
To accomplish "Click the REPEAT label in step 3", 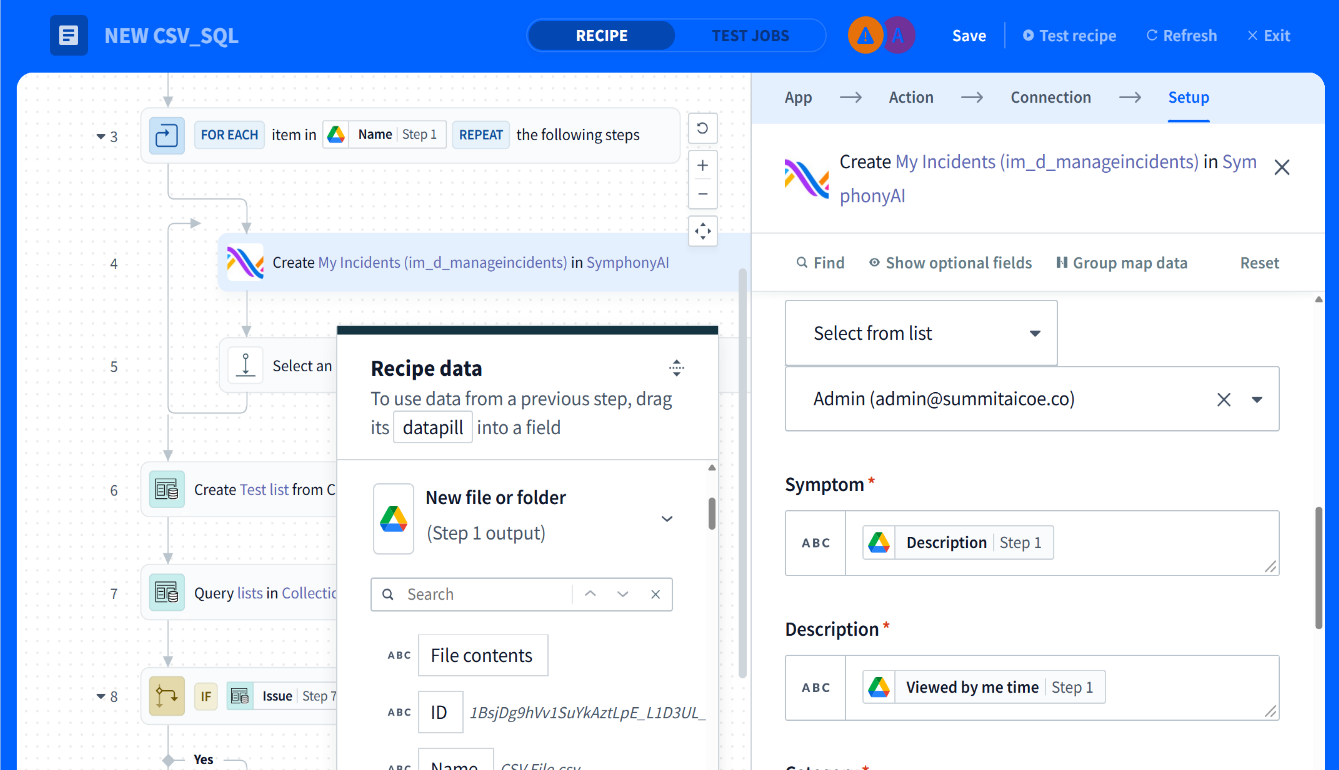I will [481, 135].
